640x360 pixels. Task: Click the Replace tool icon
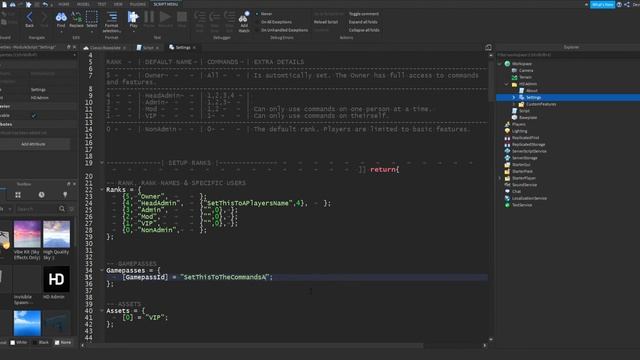(x=76, y=17)
